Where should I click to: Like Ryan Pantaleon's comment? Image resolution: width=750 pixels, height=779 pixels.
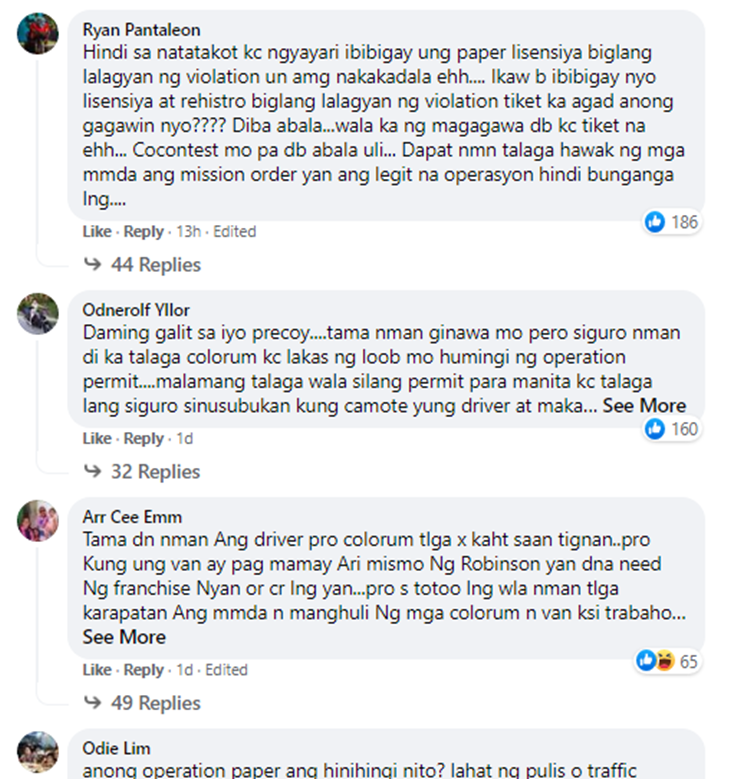(x=97, y=232)
